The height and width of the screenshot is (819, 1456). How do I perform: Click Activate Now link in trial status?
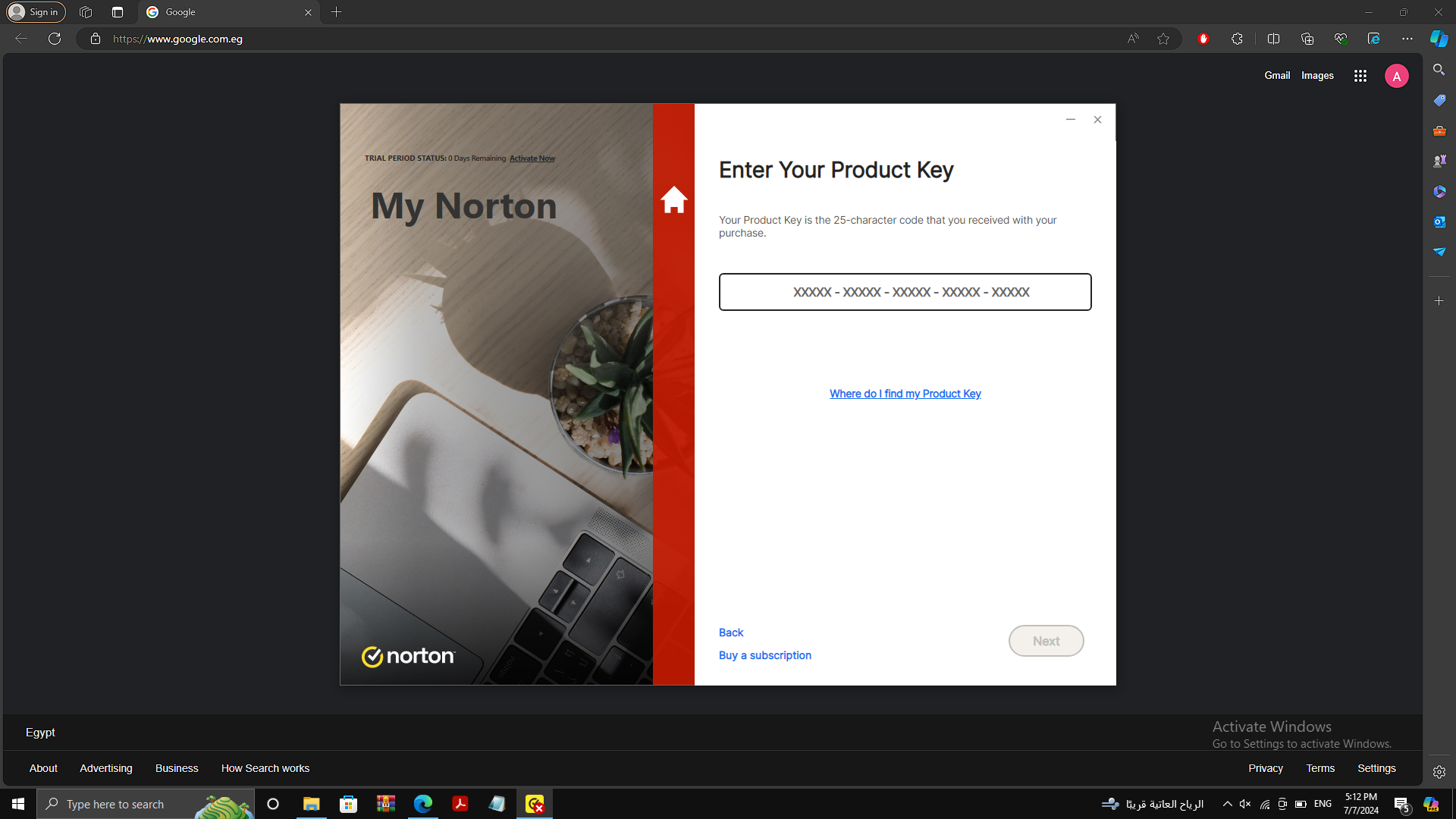[x=532, y=158]
